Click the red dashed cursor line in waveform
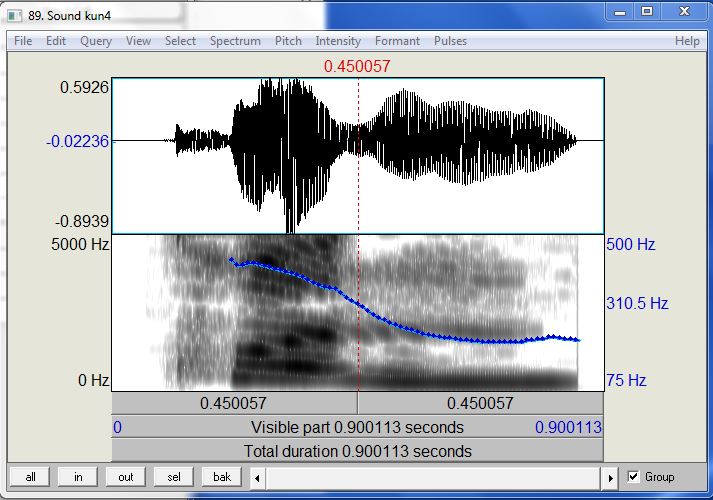This screenshot has width=713, height=500. (358, 156)
